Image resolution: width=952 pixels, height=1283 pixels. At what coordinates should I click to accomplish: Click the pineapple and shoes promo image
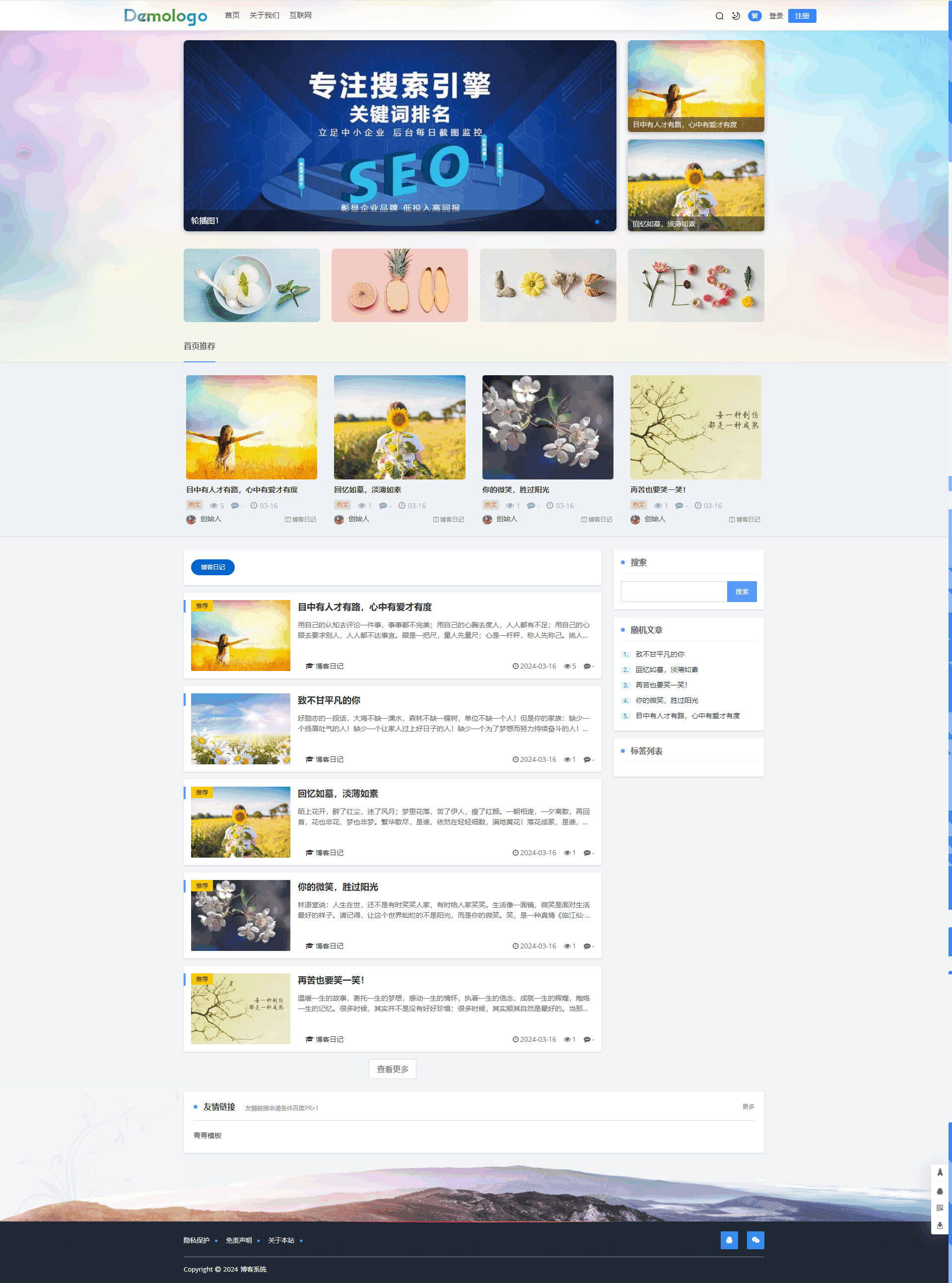(x=400, y=285)
